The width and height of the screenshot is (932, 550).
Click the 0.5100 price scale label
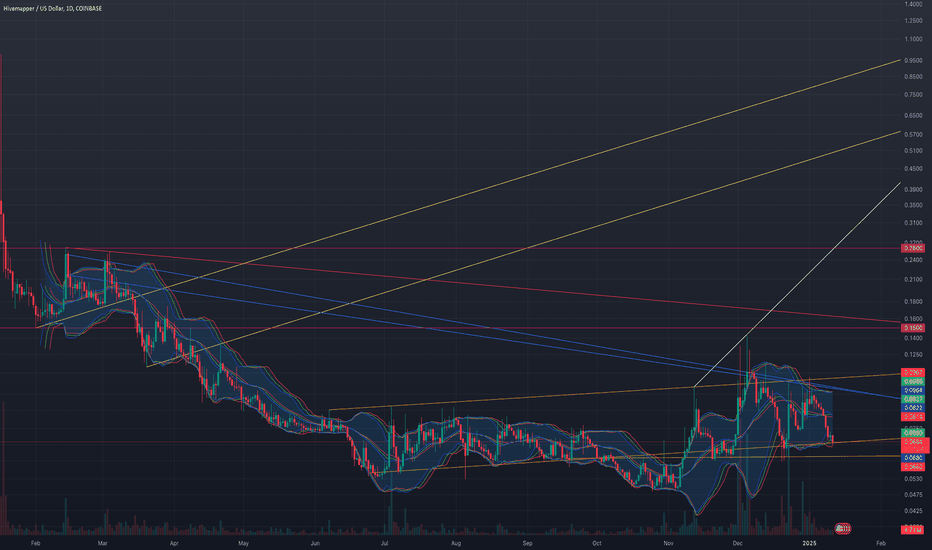pos(913,151)
